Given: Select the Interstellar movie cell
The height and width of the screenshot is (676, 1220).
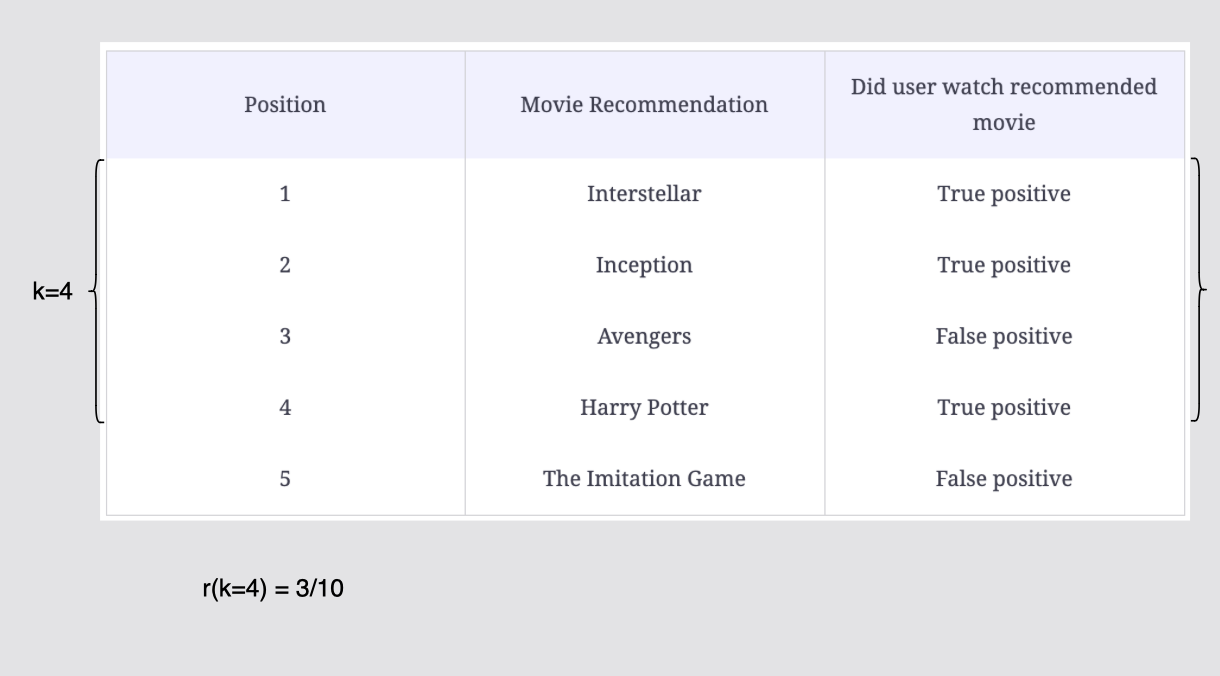Looking at the screenshot, I should click(644, 194).
